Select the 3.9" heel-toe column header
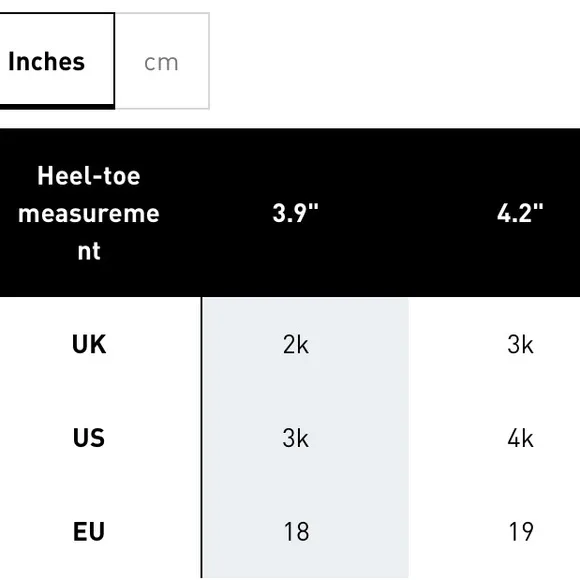 (295, 213)
